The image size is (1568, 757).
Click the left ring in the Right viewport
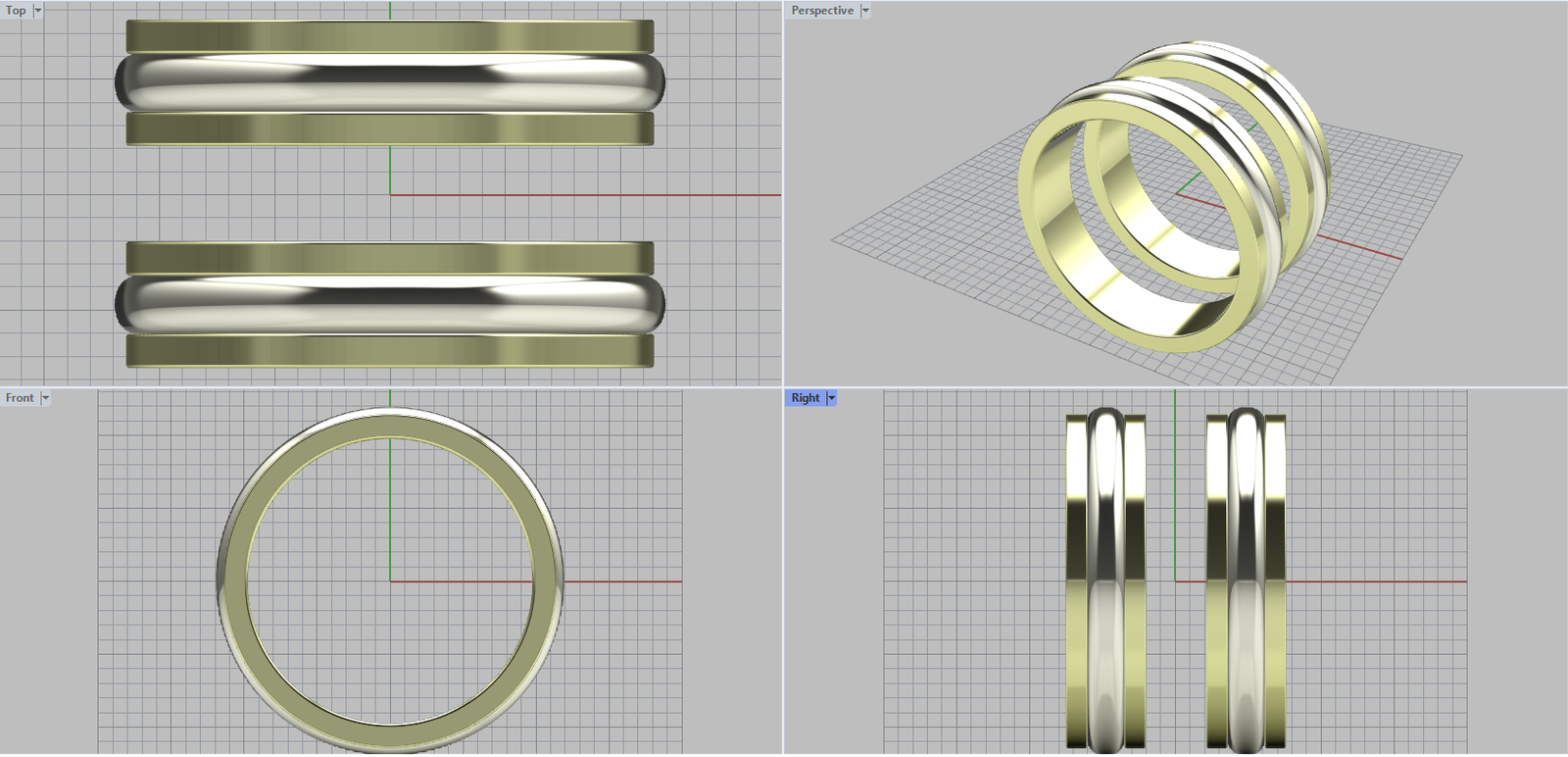(1105, 579)
